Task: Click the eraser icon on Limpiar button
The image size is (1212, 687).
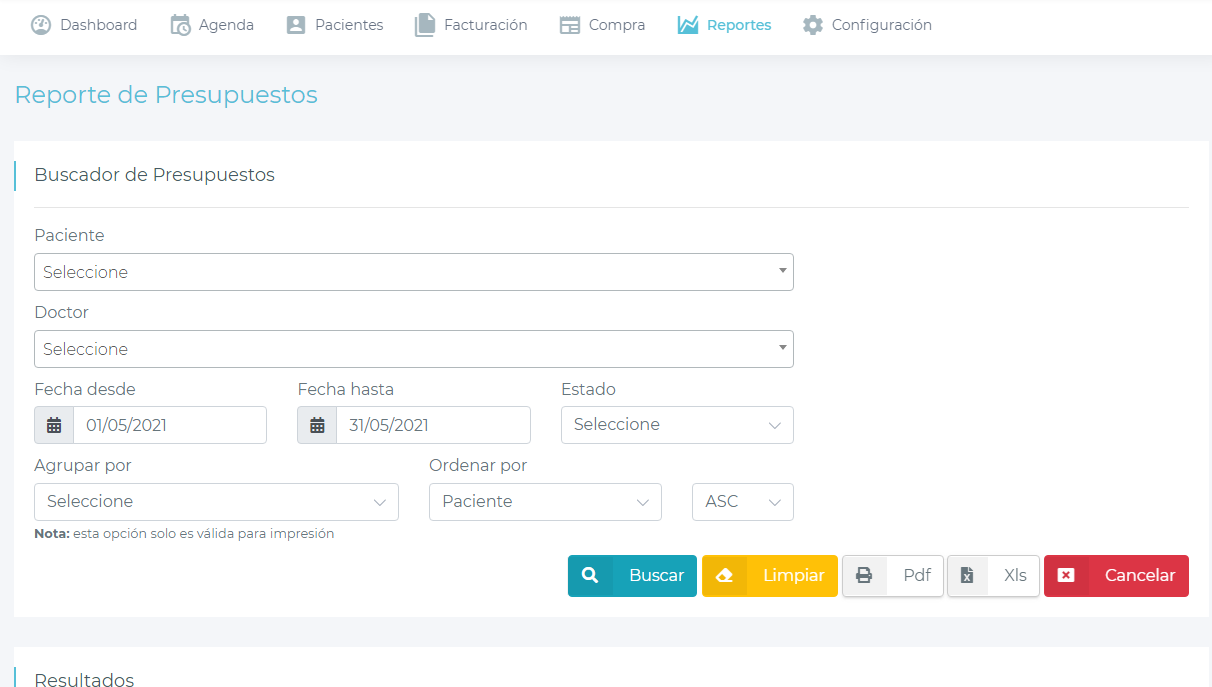Action: pyautogui.click(x=725, y=576)
